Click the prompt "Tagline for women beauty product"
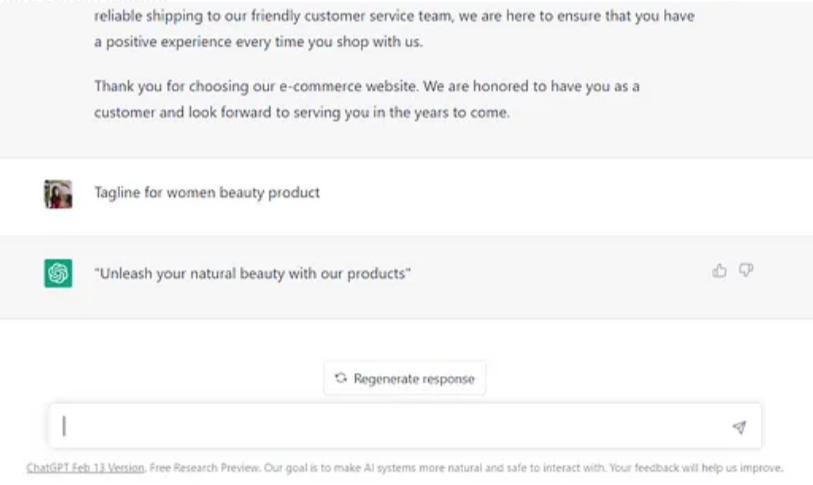 click(x=207, y=192)
